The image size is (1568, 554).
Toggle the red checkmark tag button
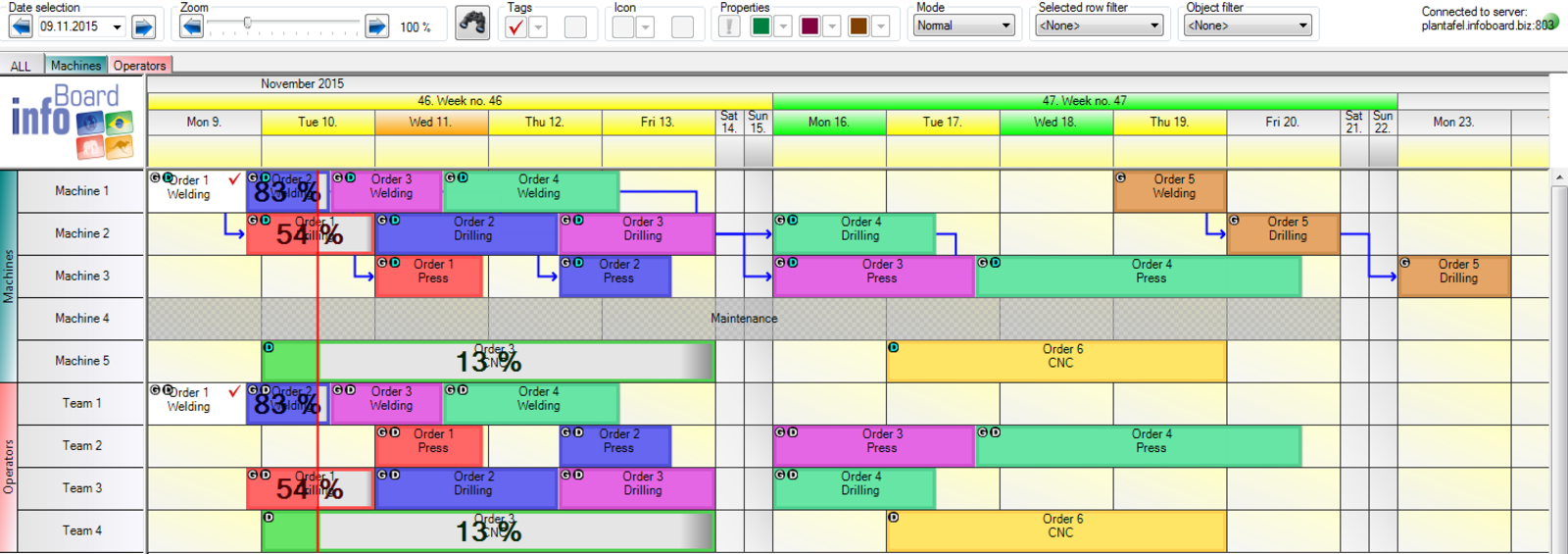(x=515, y=26)
